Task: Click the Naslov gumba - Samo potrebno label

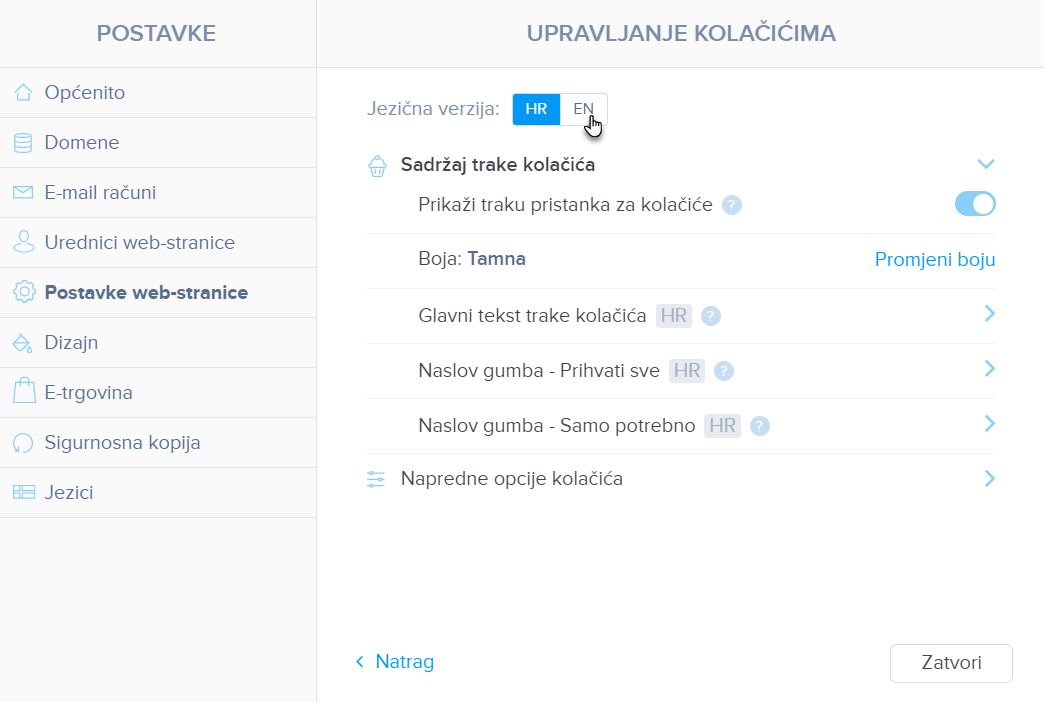Action: pos(557,426)
